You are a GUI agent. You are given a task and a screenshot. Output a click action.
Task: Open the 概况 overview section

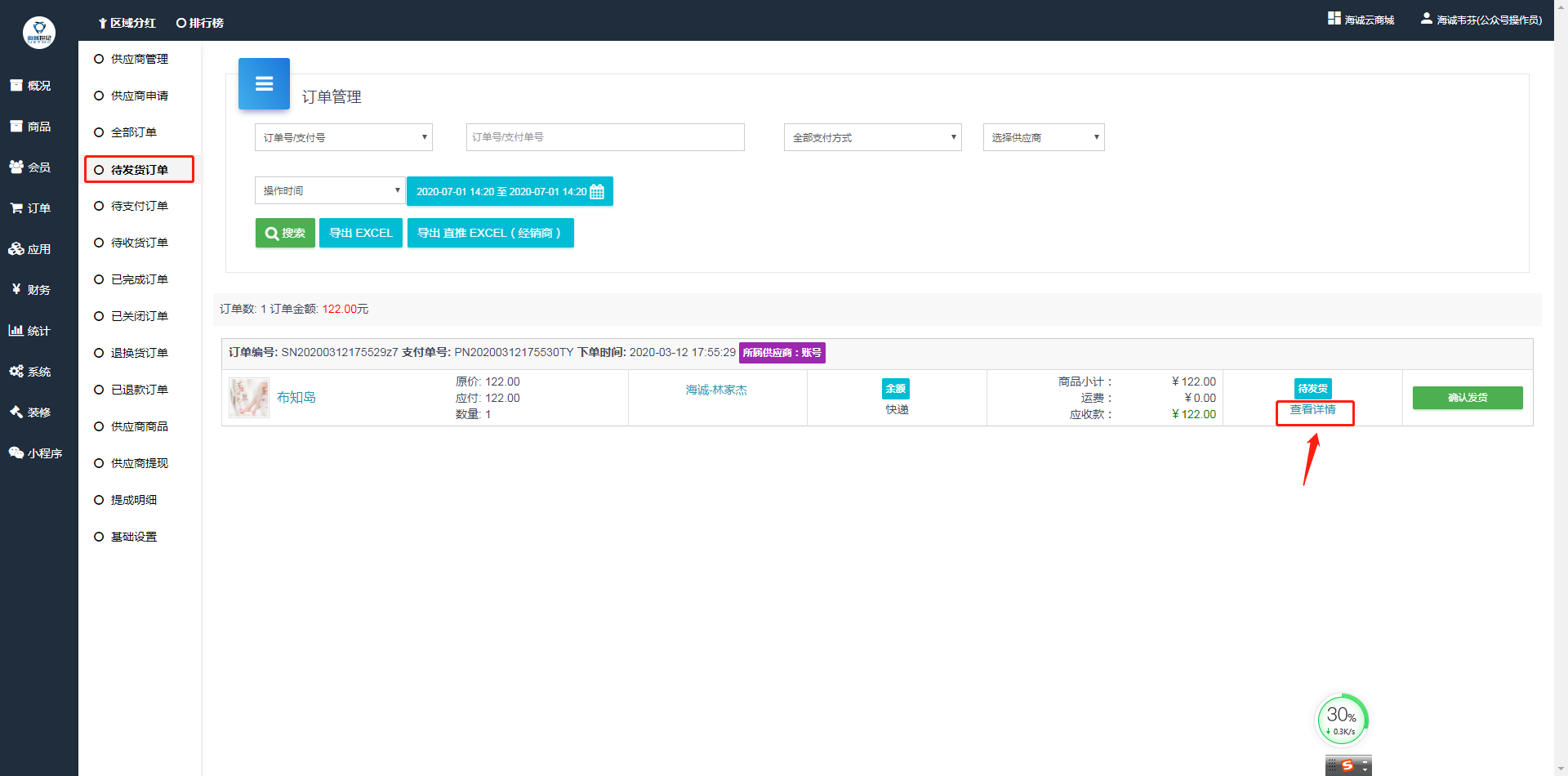click(30, 86)
